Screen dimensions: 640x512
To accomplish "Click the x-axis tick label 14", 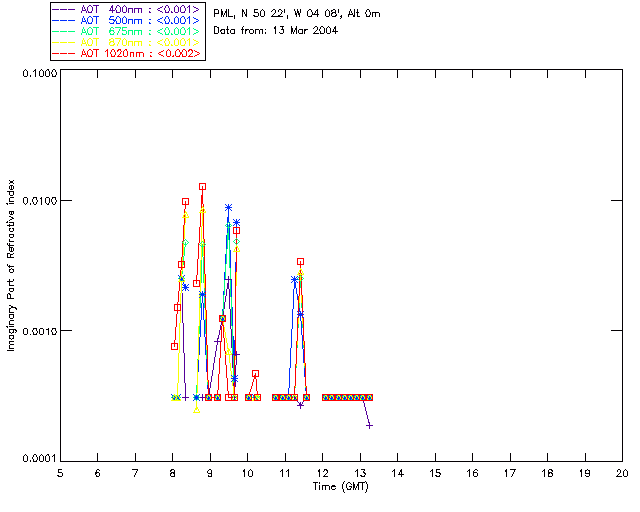I will 398,473.
